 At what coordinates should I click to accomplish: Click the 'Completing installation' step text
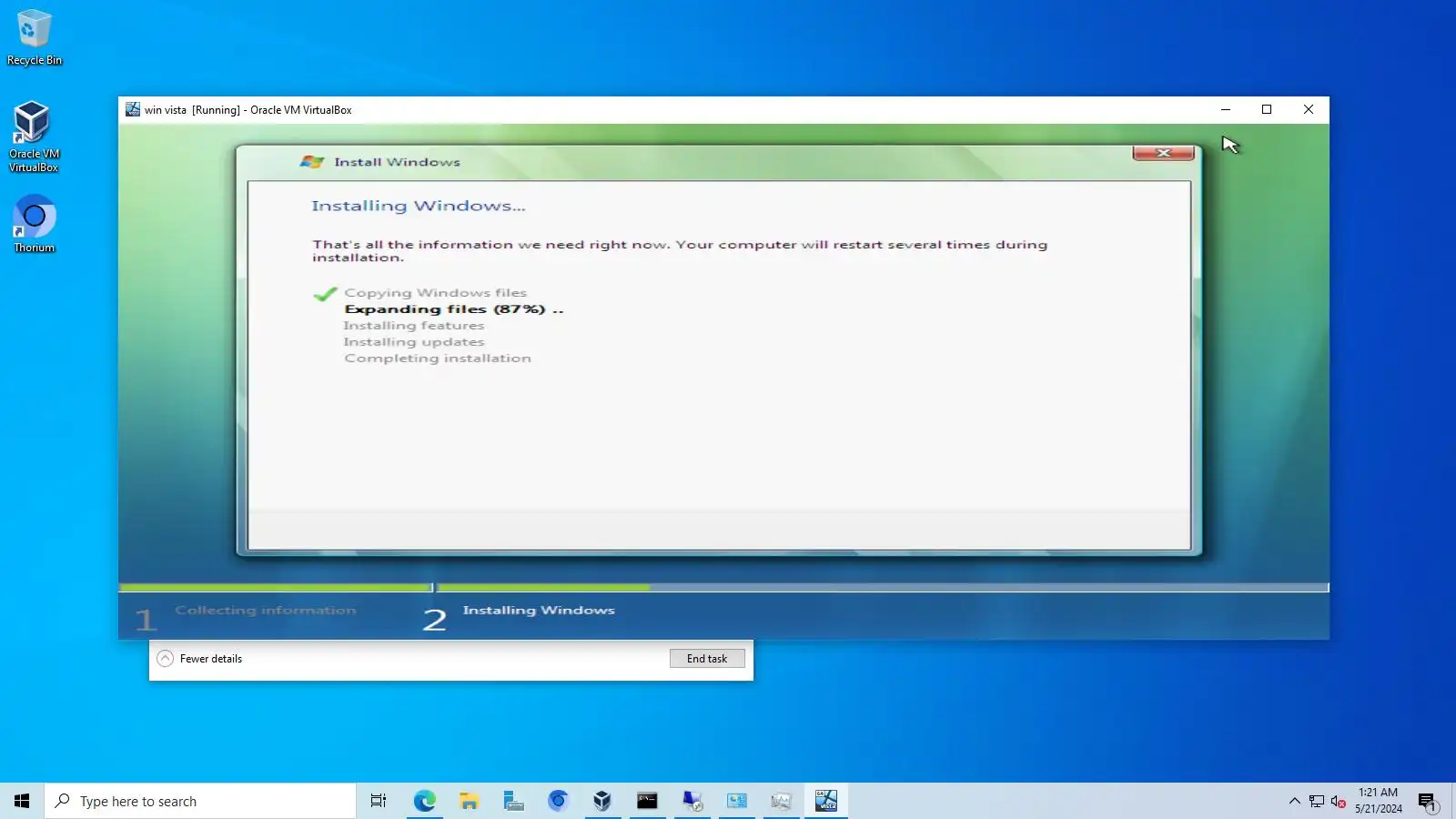pos(438,359)
